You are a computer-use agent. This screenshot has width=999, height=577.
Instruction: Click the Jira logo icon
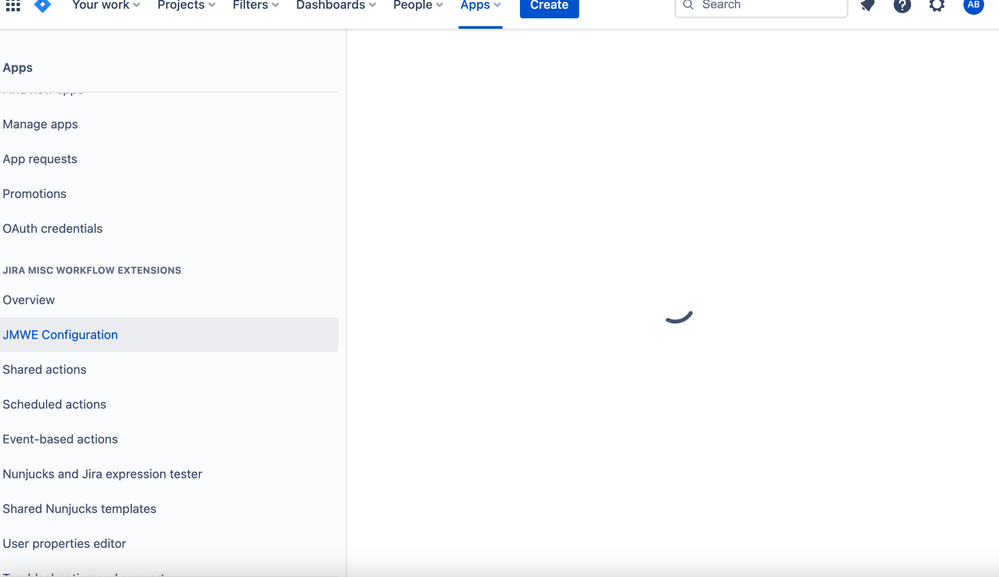tap(43, 5)
